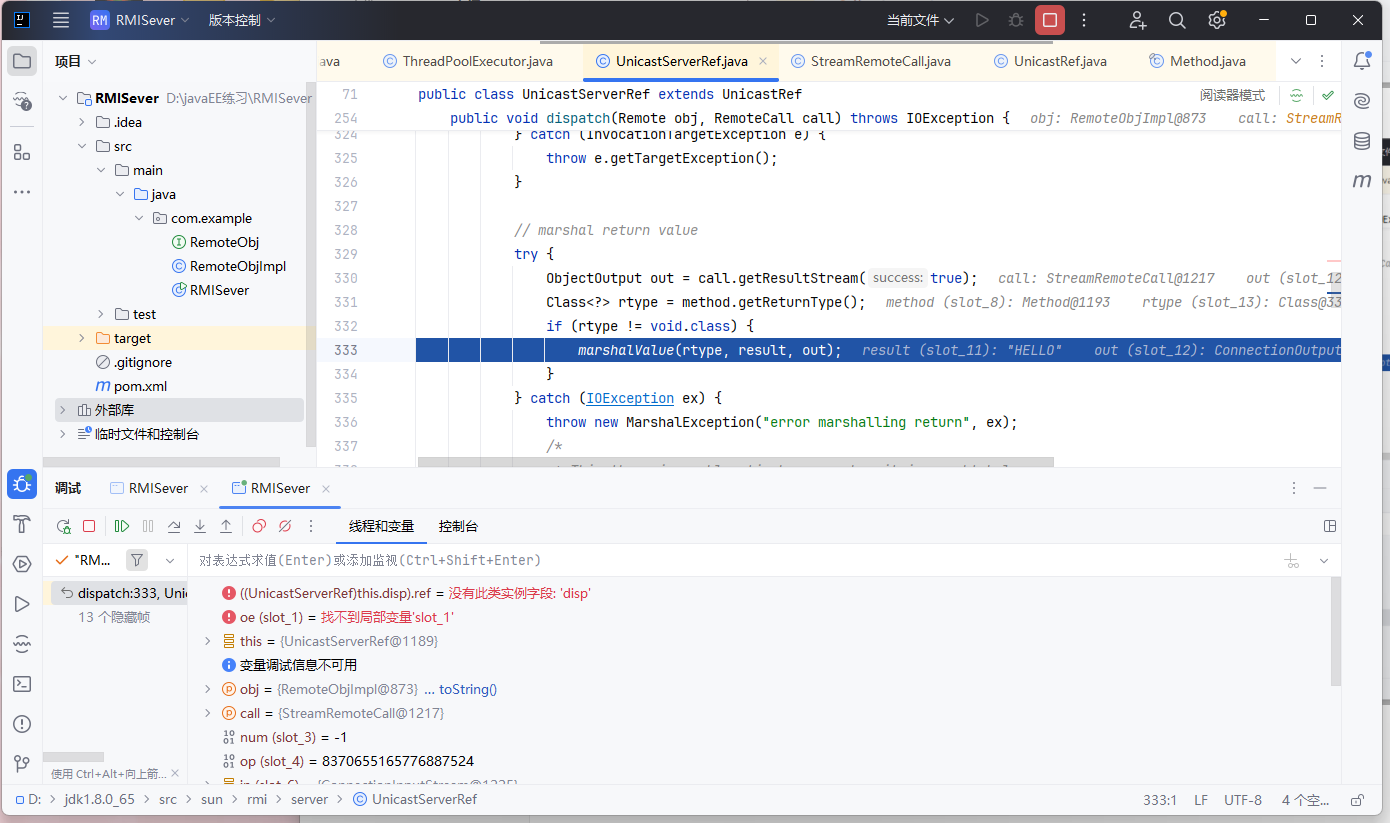Click the Step Over debug icon
Viewport: 1390px width, 823px height.
(x=174, y=526)
